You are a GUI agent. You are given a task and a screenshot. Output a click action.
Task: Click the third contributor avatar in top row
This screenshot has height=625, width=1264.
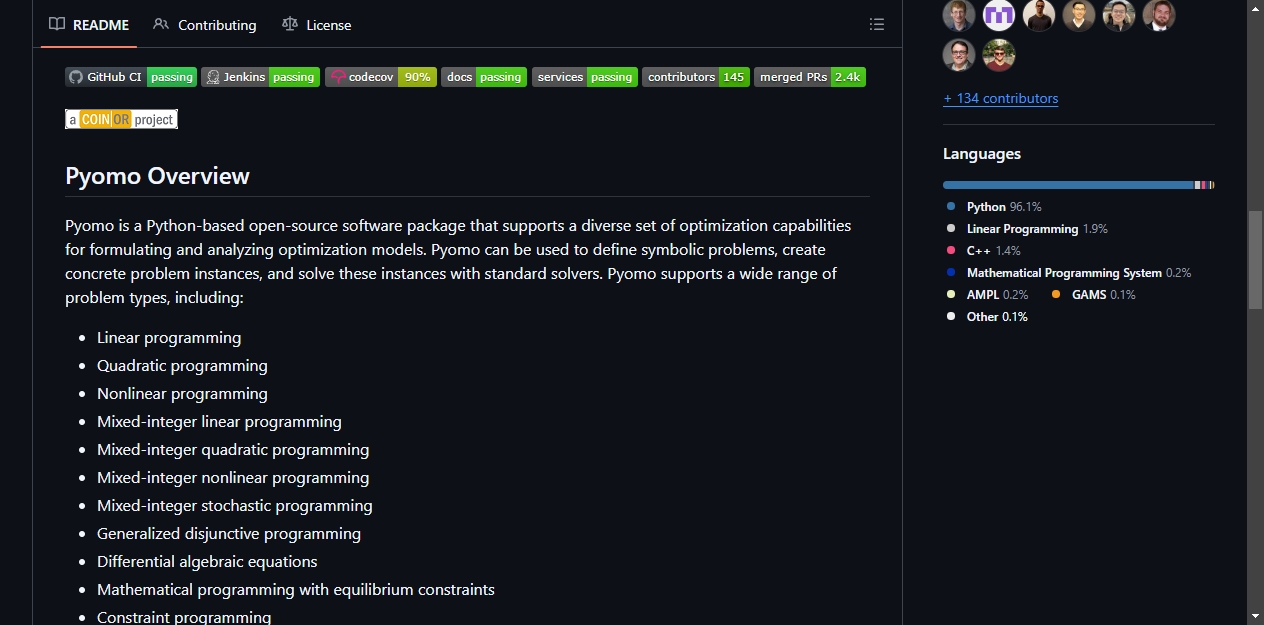click(x=1039, y=15)
